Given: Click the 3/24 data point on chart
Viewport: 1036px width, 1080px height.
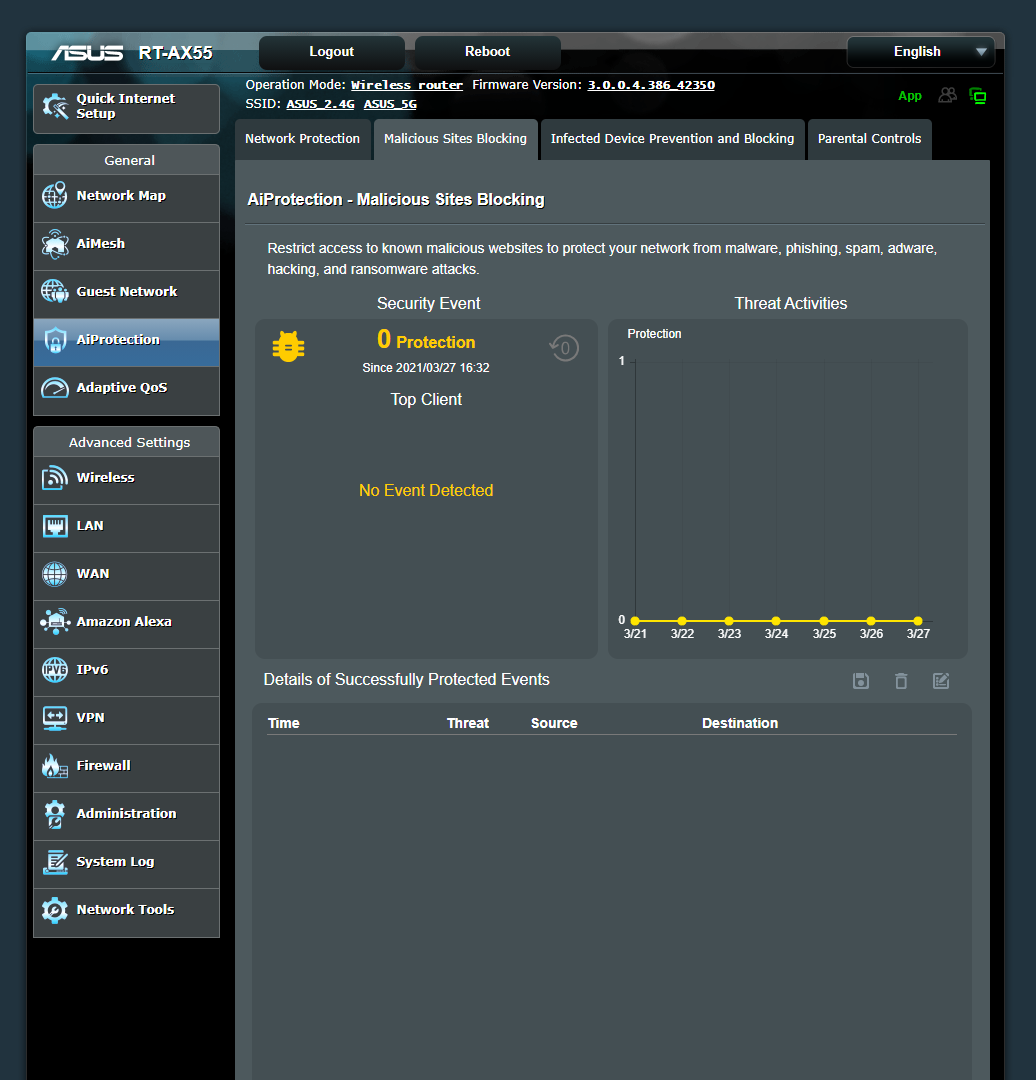Looking at the screenshot, I should tap(776, 621).
